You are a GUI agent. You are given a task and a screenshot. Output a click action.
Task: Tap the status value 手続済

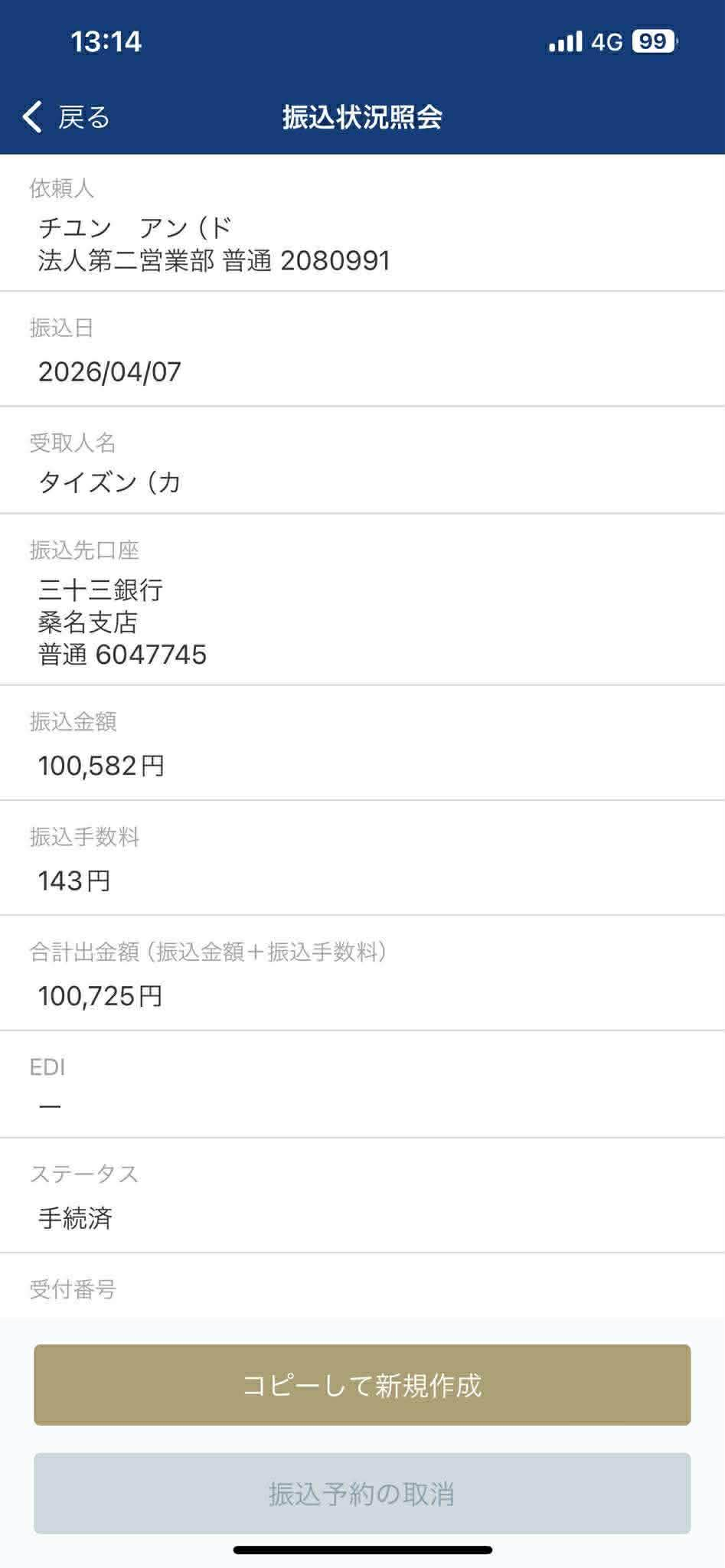(x=75, y=1218)
